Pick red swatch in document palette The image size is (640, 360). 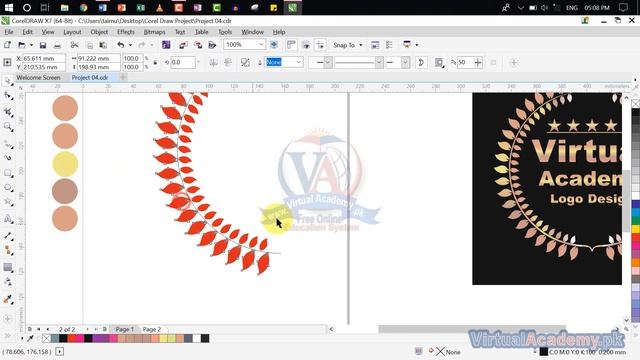click(71, 338)
